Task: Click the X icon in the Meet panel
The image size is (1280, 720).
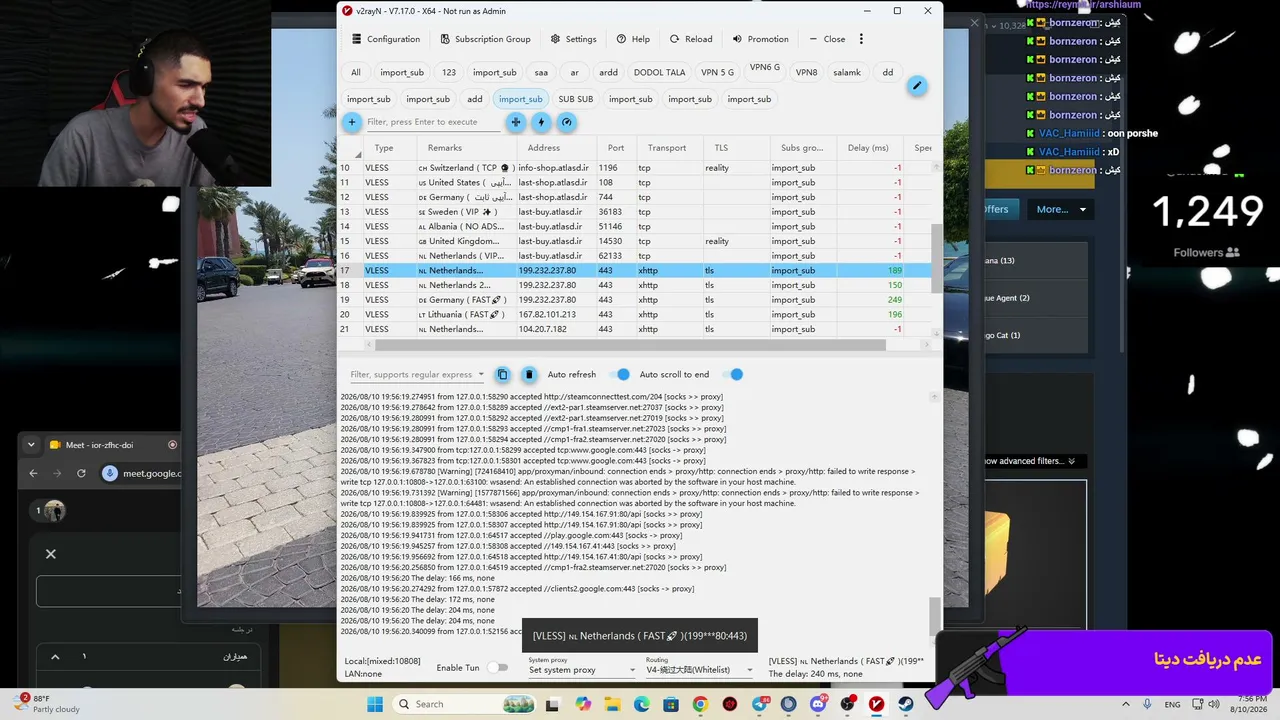Action: pyautogui.click(x=51, y=554)
